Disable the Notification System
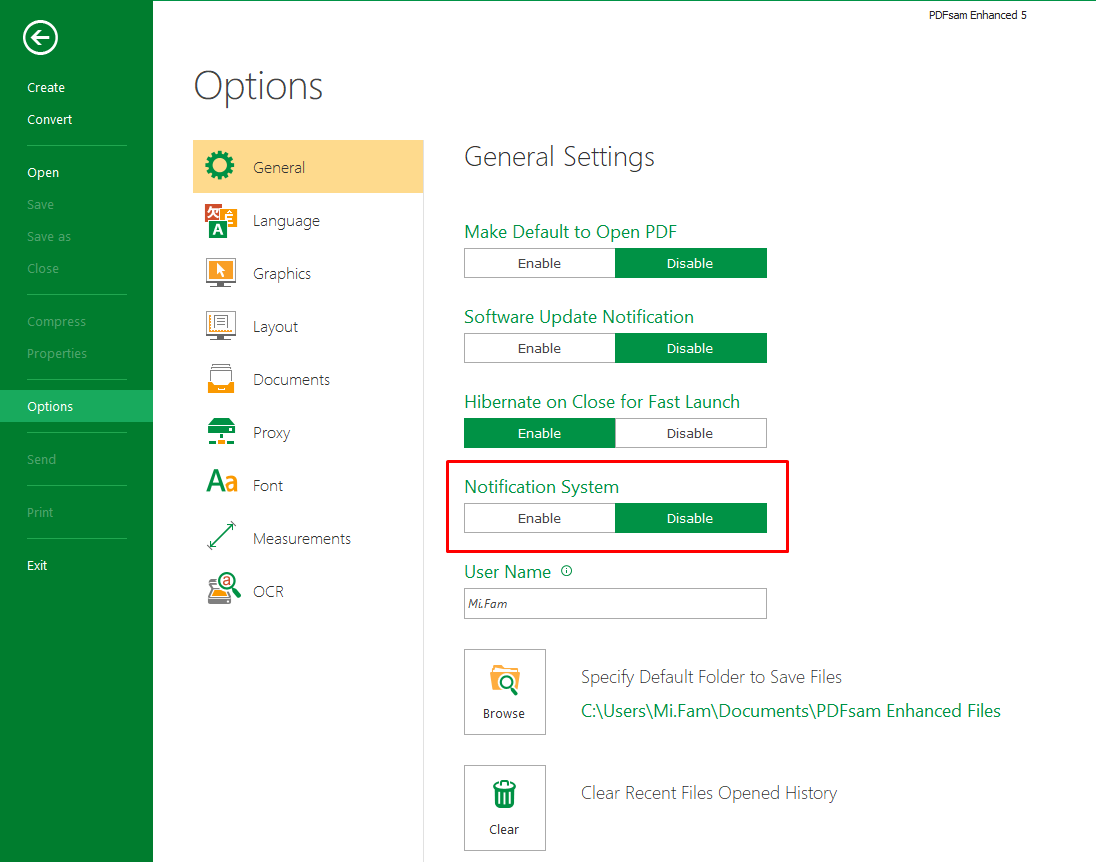 tap(691, 519)
